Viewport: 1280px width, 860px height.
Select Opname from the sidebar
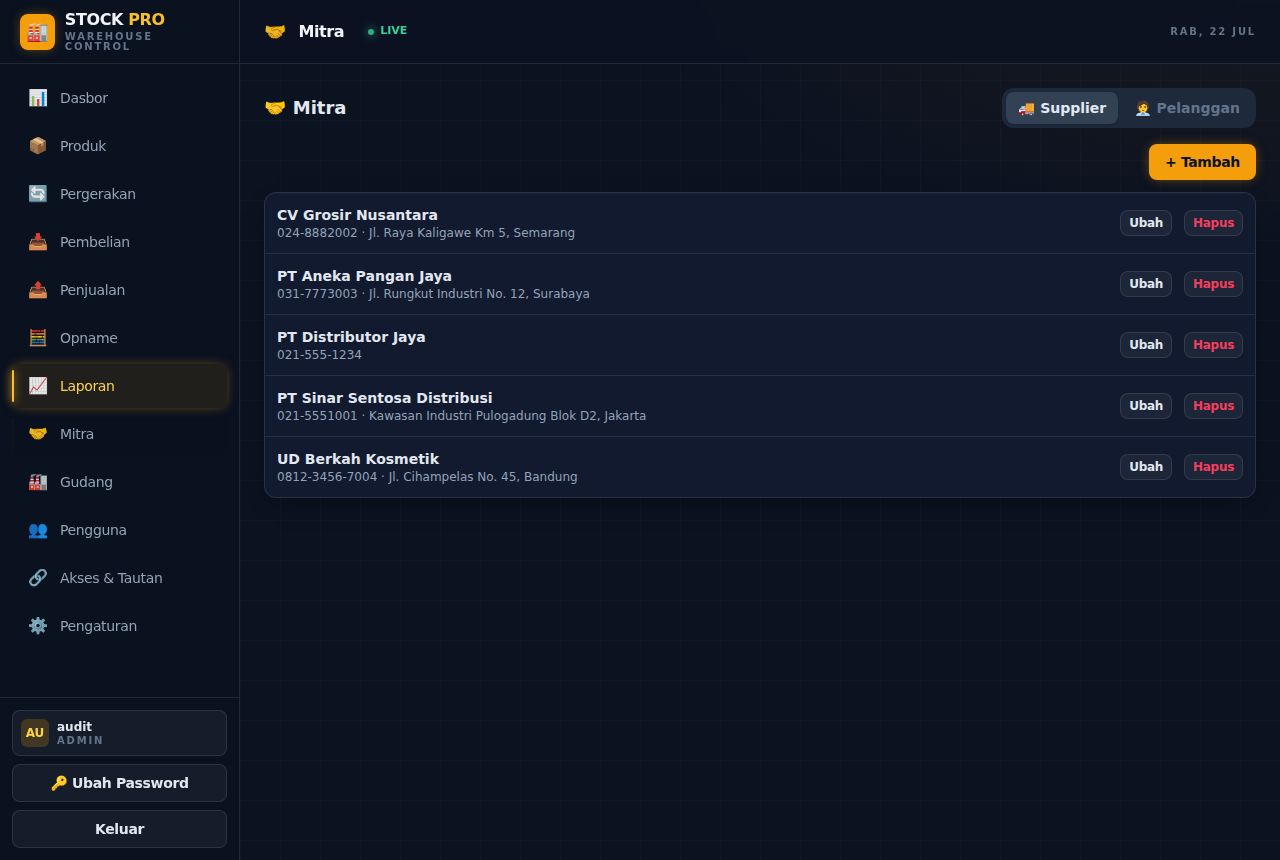click(120, 338)
